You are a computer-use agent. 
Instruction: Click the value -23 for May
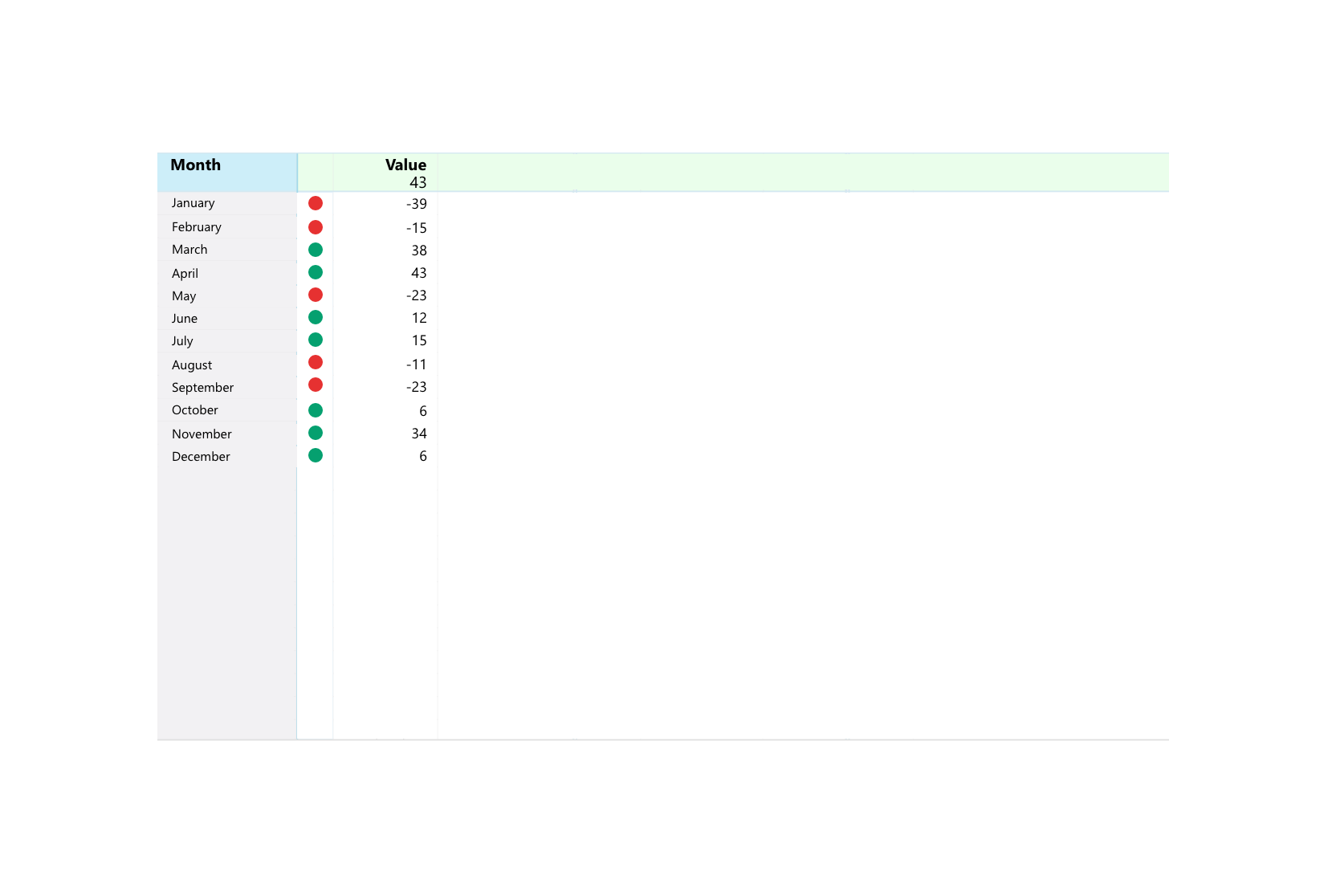point(416,295)
